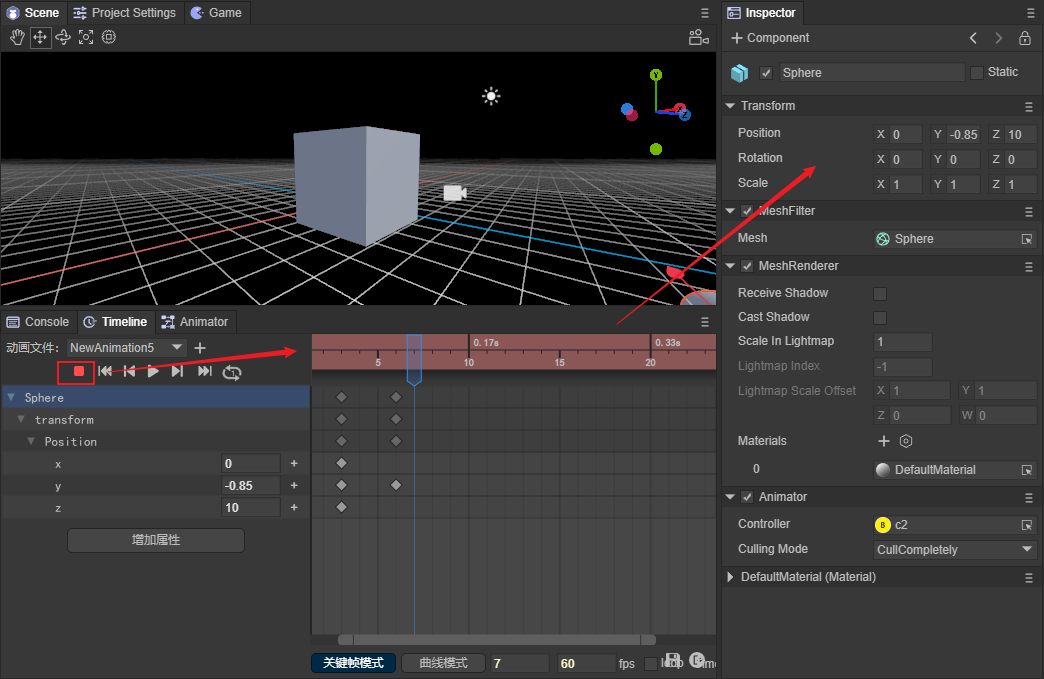Enable the Cast Shadow checkbox
Image resolution: width=1044 pixels, height=679 pixels.
(x=880, y=318)
